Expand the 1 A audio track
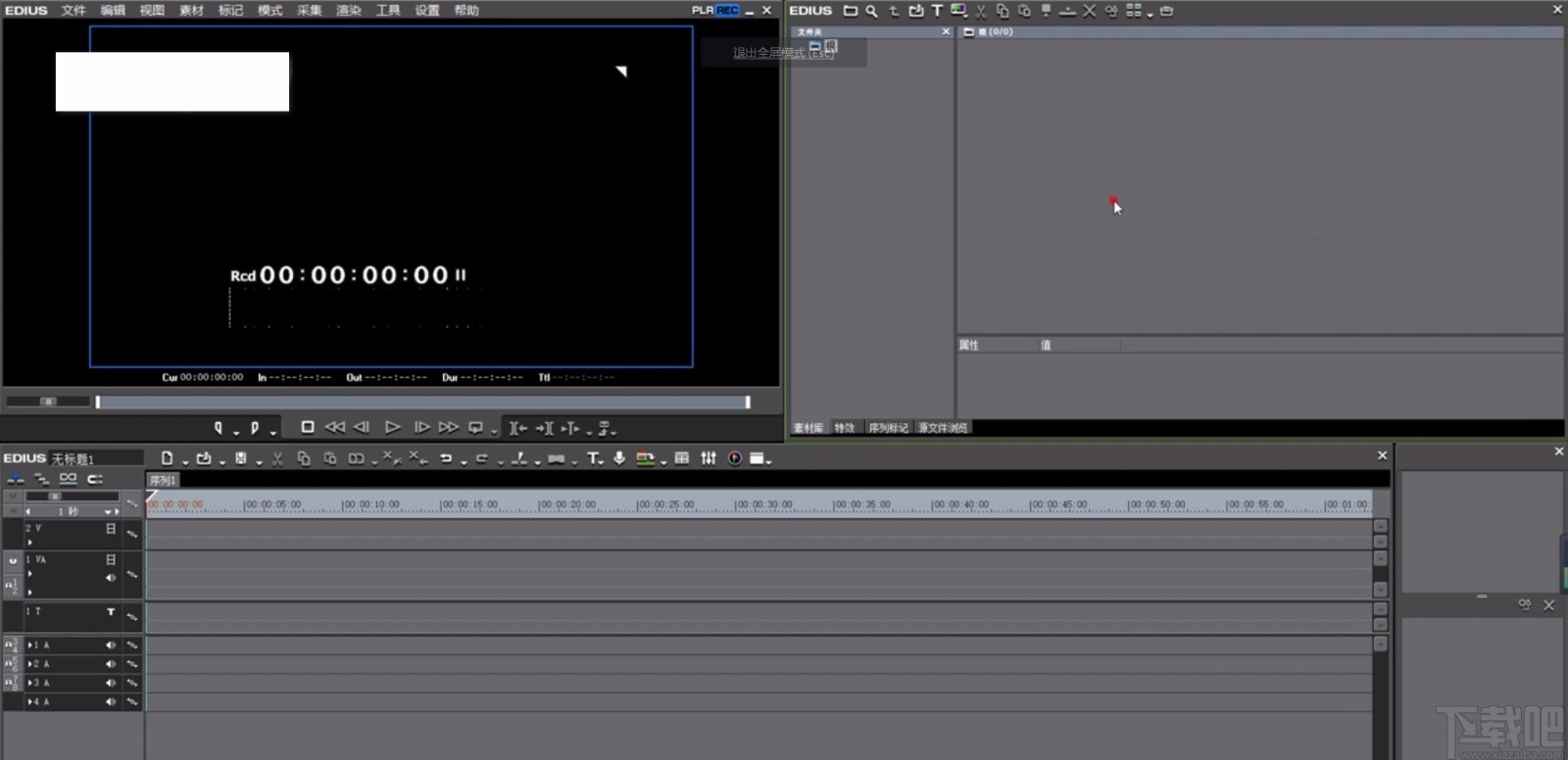 point(29,645)
